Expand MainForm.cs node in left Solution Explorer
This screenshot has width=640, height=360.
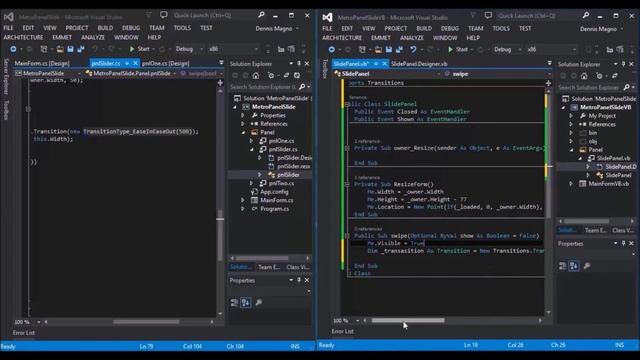243,200
